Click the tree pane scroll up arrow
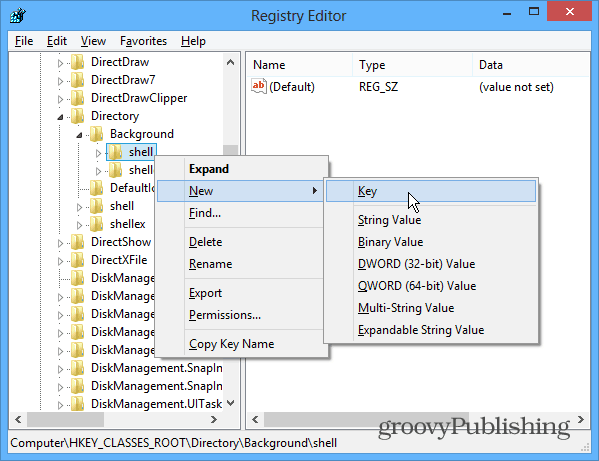Viewport: 599px width, 461px height. (230, 62)
